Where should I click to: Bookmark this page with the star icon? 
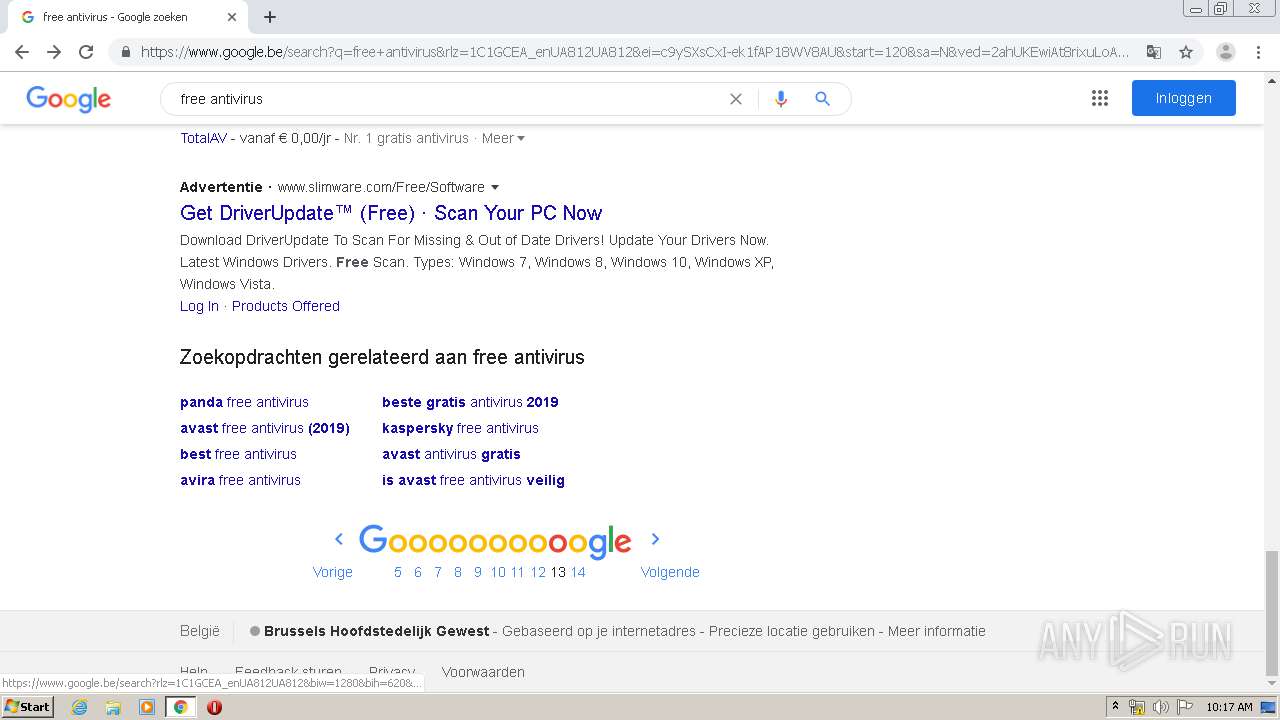1186,52
